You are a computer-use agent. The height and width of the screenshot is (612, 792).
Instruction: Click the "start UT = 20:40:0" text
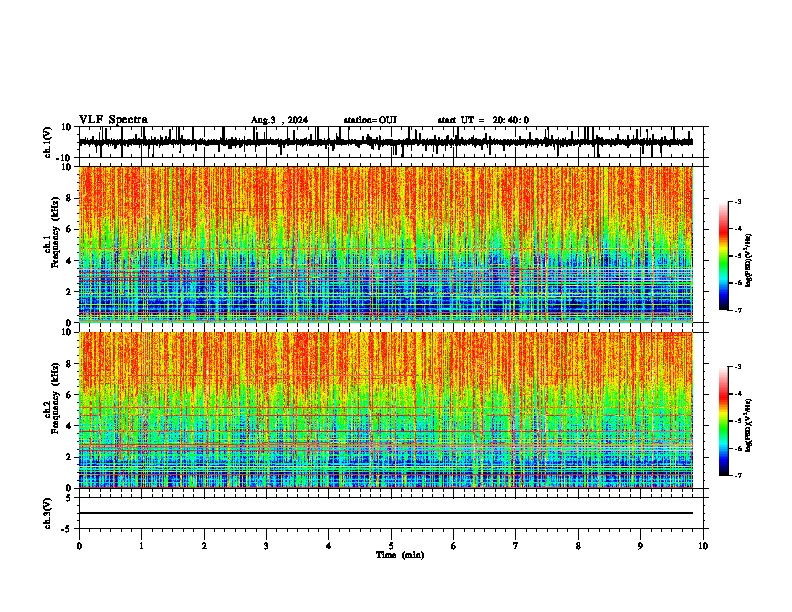(x=483, y=120)
